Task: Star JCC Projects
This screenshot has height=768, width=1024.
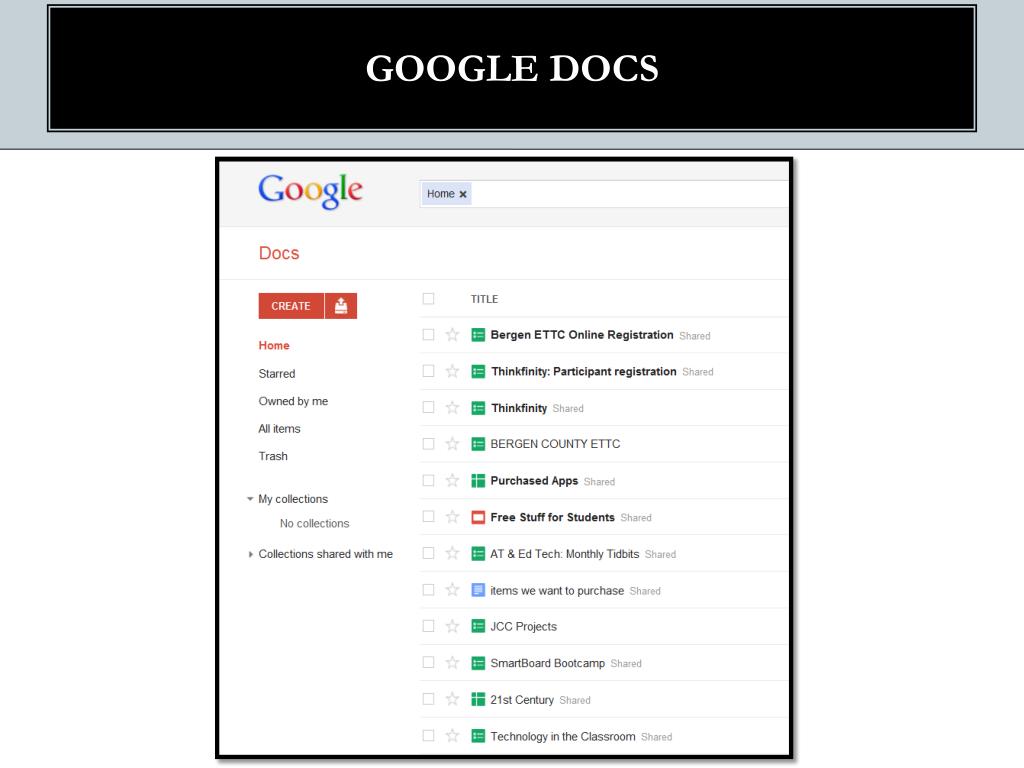Action: (452, 627)
